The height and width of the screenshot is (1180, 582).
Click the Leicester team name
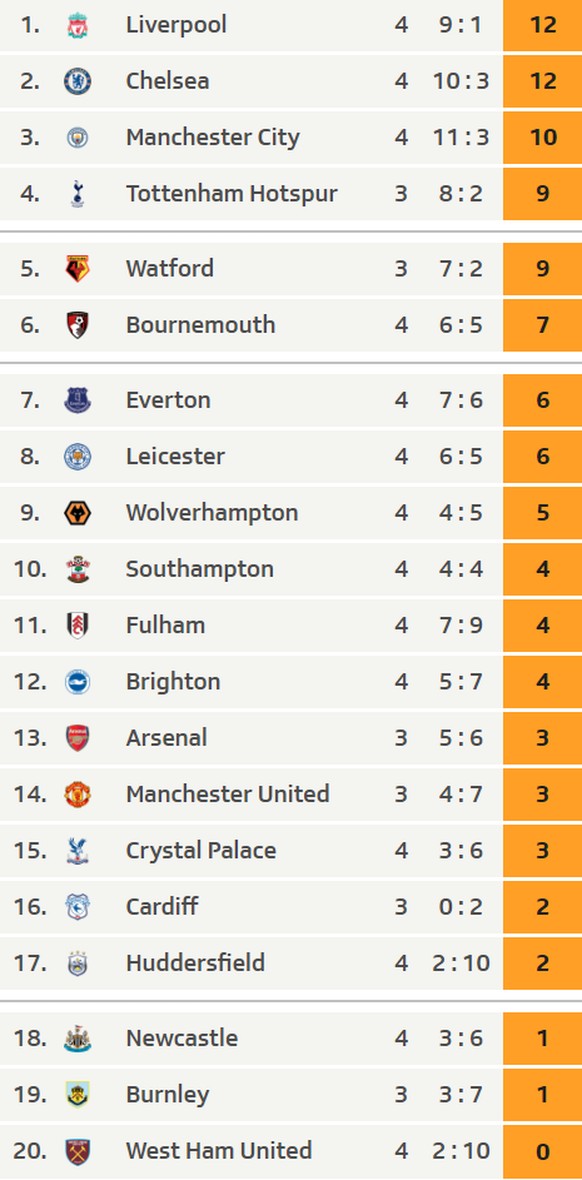(x=175, y=456)
